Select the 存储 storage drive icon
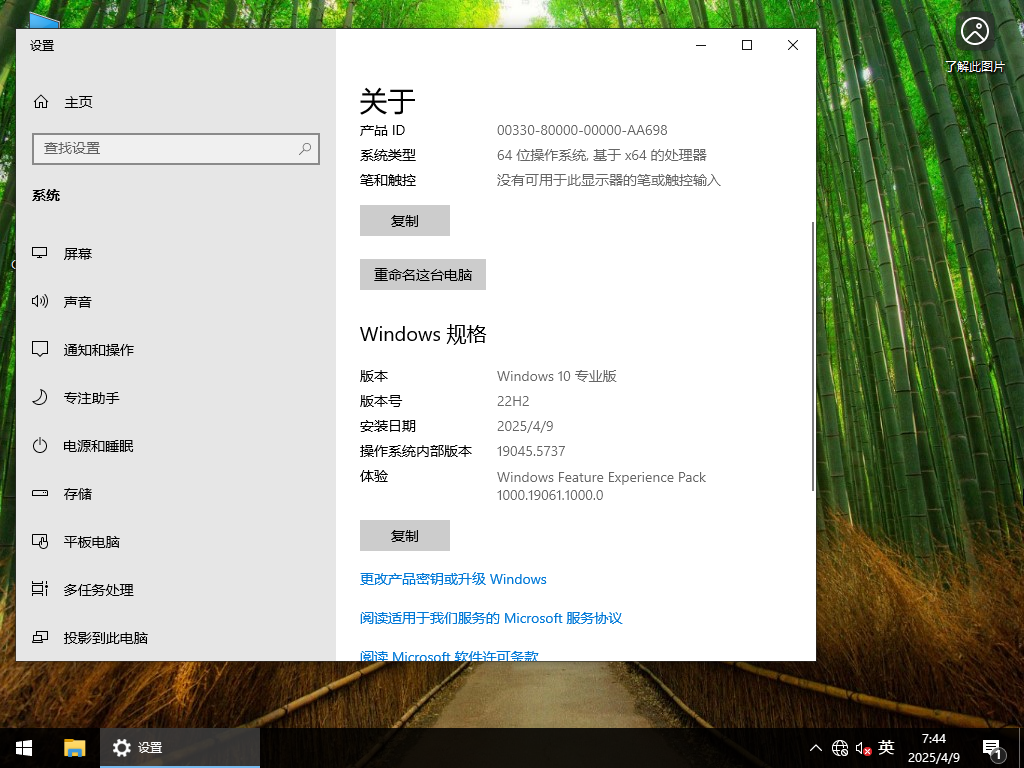Viewport: 1024px width, 768px height. [40, 493]
